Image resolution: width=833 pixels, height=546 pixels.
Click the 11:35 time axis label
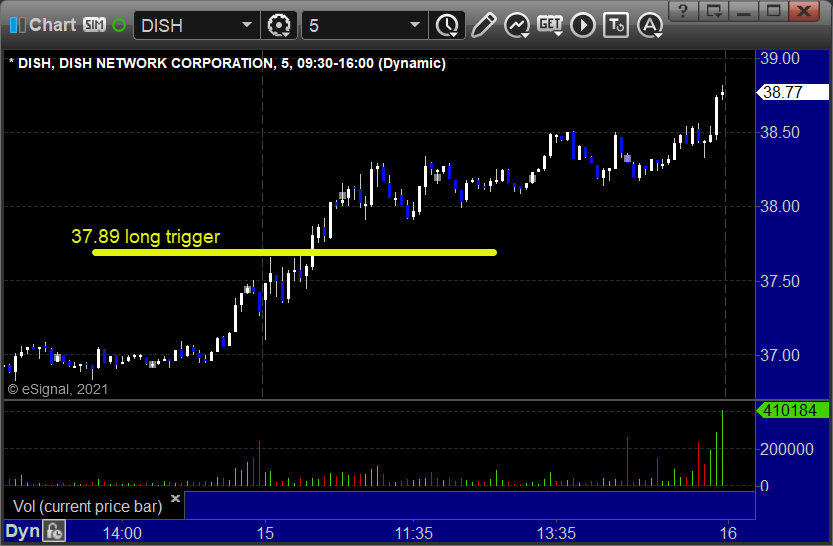click(x=413, y=533)
